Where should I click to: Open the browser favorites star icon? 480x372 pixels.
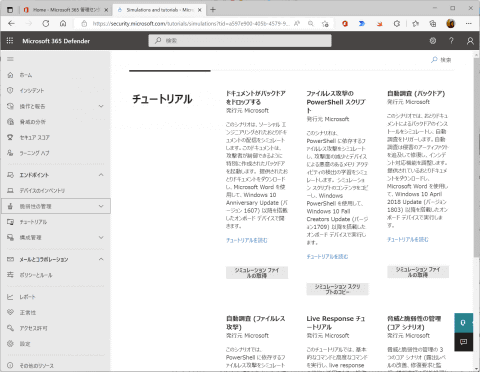(x=415, y=23)
